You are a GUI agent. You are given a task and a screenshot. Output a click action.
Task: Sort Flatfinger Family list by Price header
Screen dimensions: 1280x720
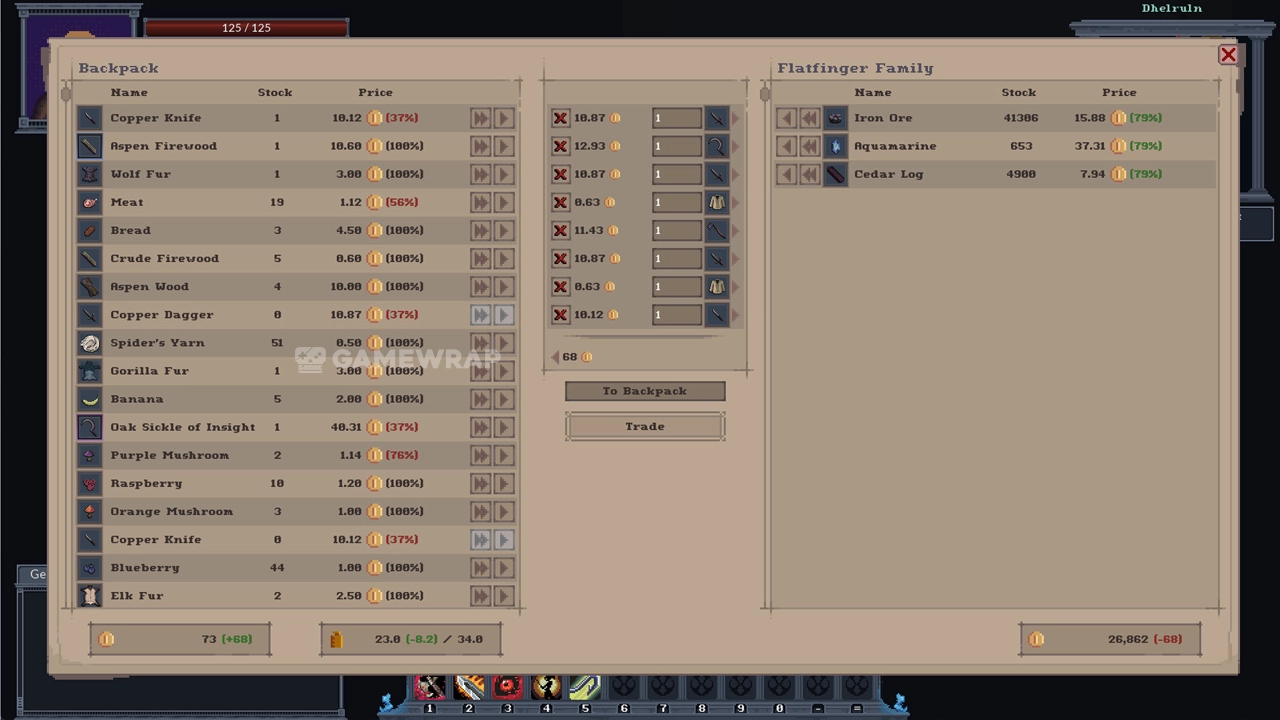(x=1119, y=92)
